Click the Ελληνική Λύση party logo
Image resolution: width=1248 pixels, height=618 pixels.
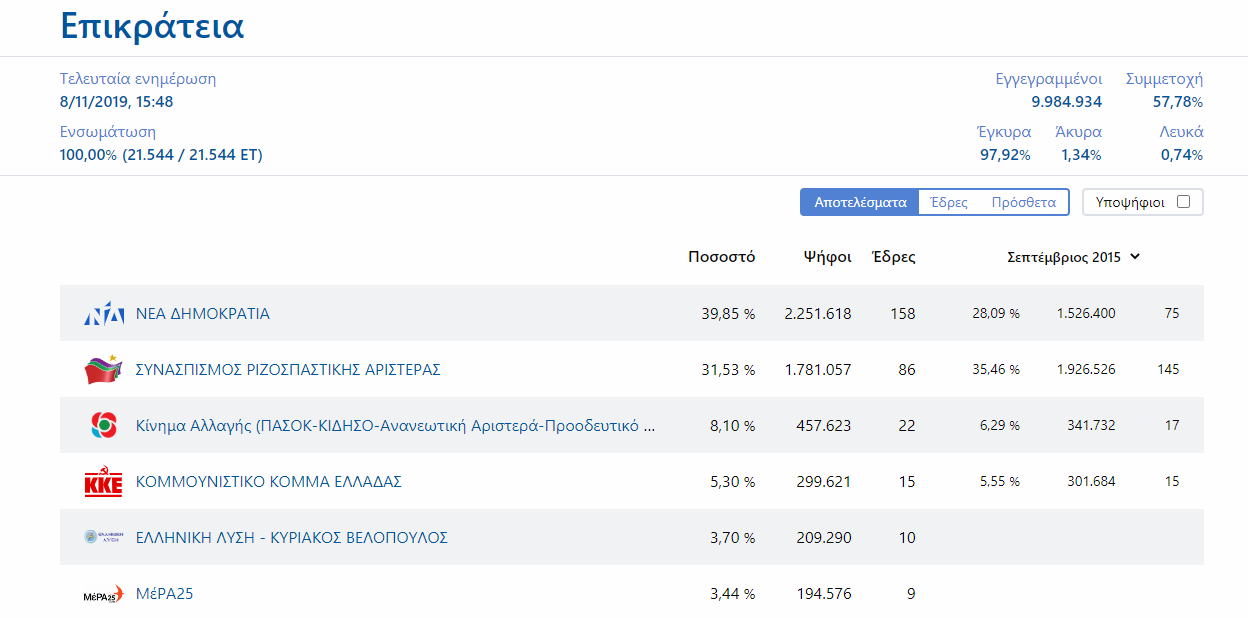tap(103, 538)
